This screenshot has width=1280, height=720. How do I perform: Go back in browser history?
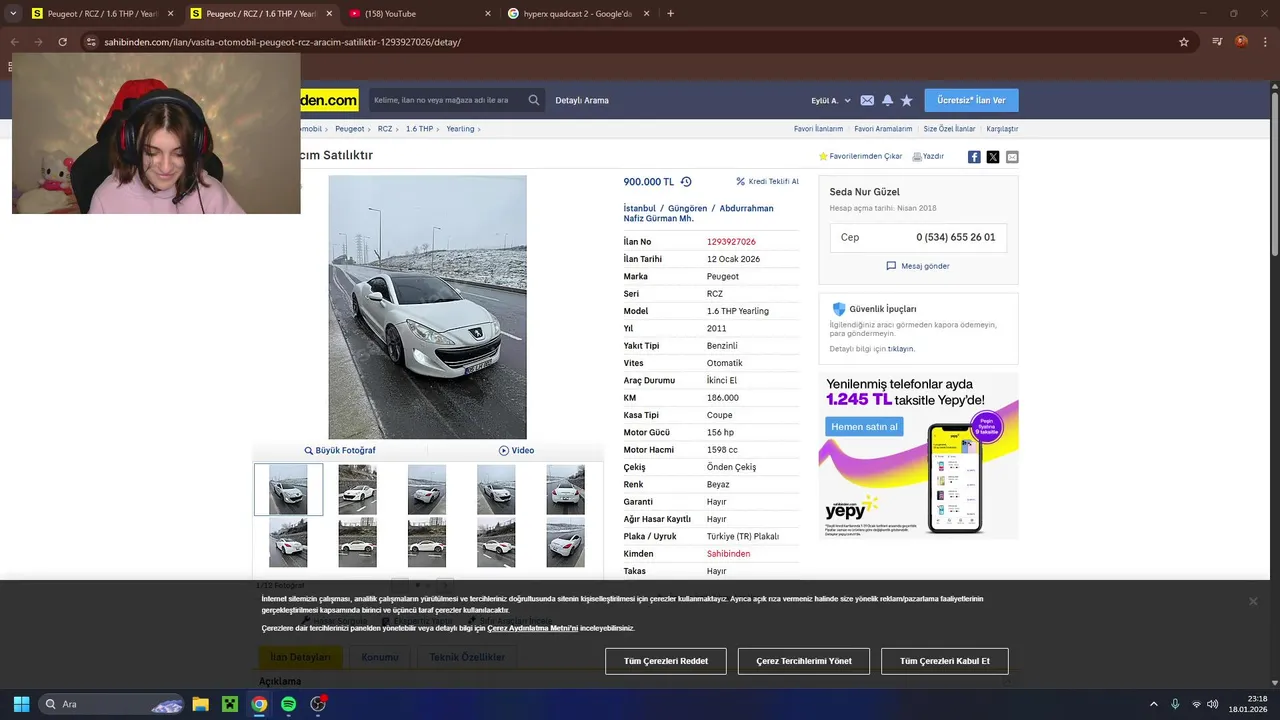(14, 42)
